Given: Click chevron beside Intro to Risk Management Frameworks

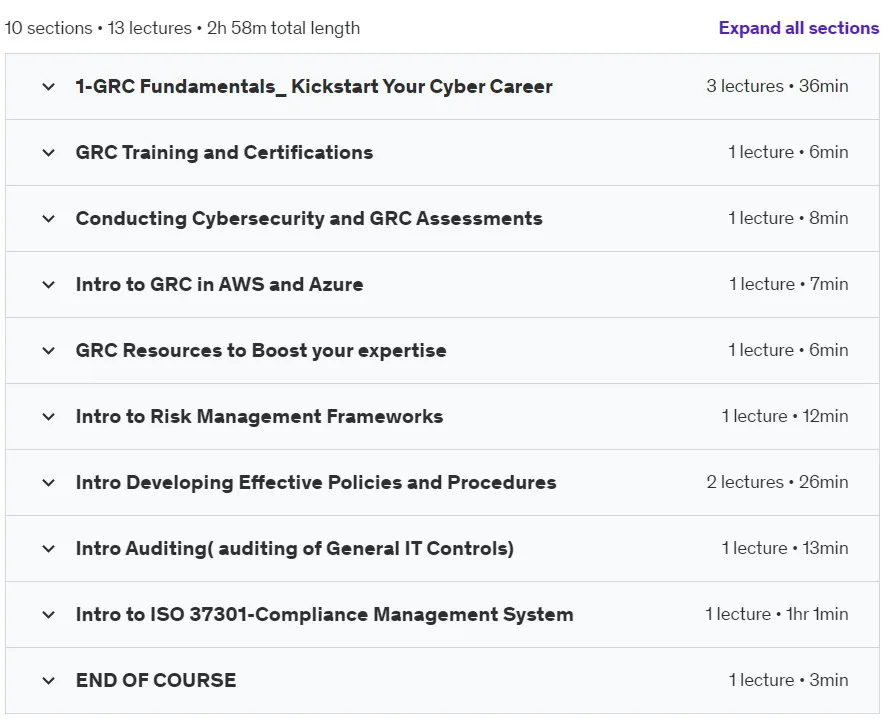Looking at the screenshot, I should tap(48, 417).
